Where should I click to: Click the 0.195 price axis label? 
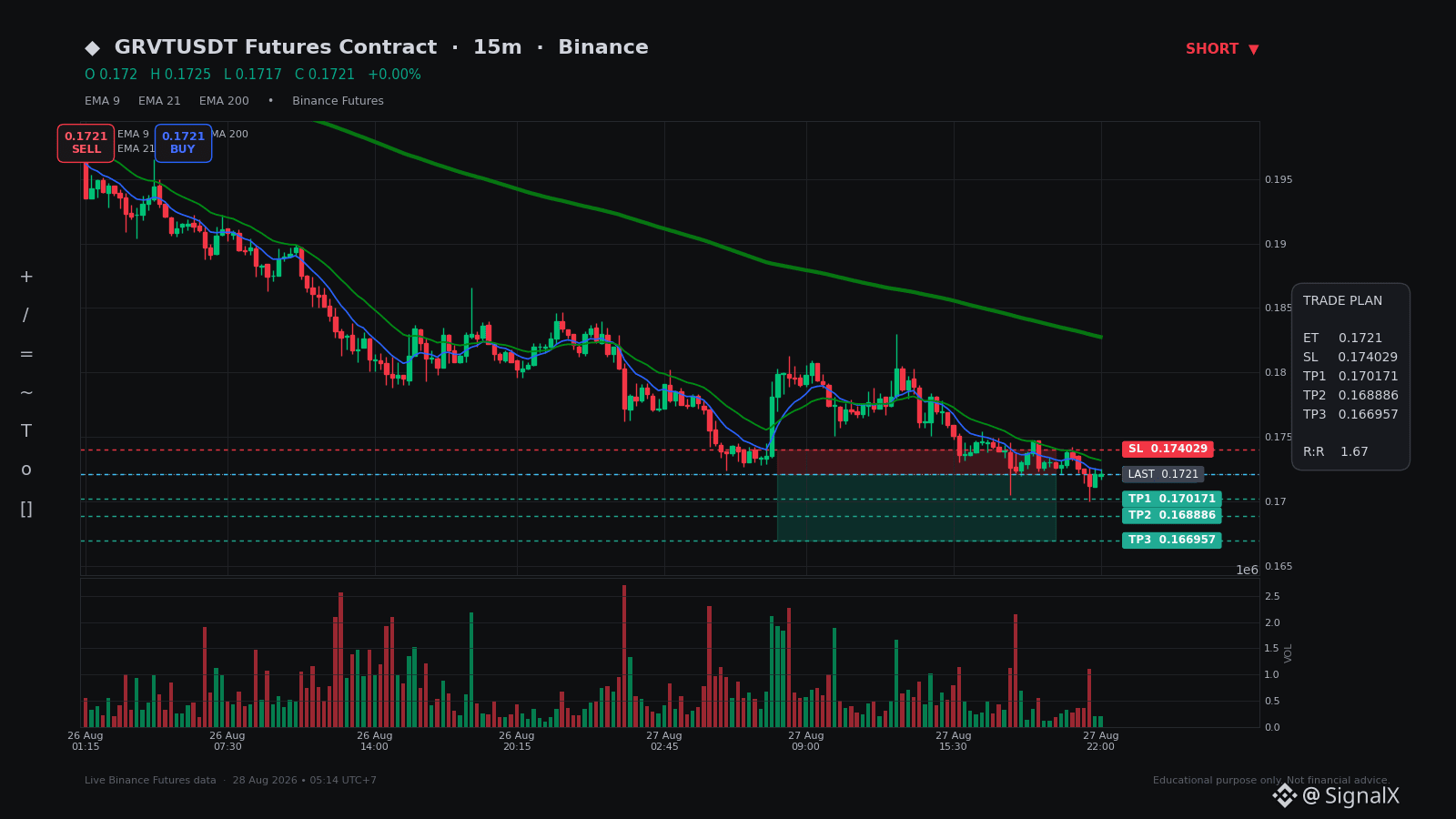pos(1279,180)
